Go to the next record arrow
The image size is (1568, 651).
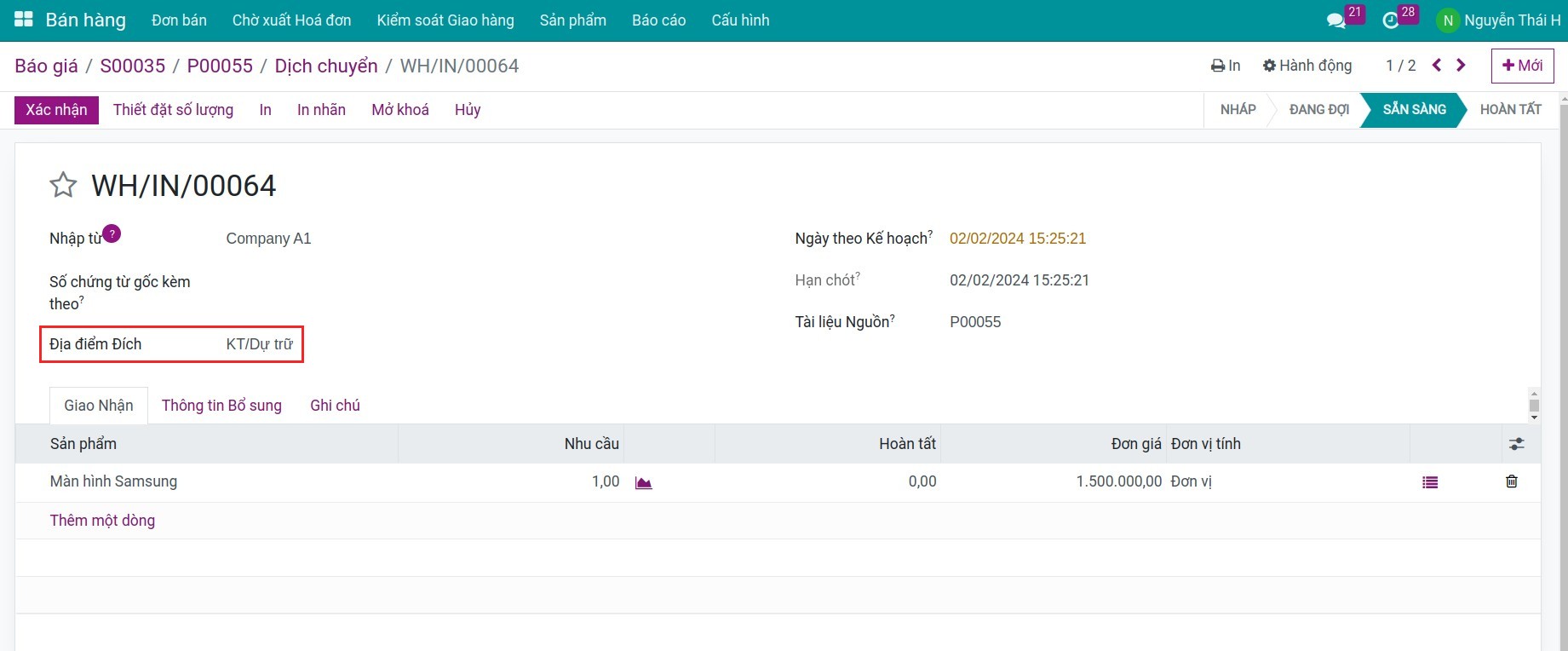[1462, 66]
